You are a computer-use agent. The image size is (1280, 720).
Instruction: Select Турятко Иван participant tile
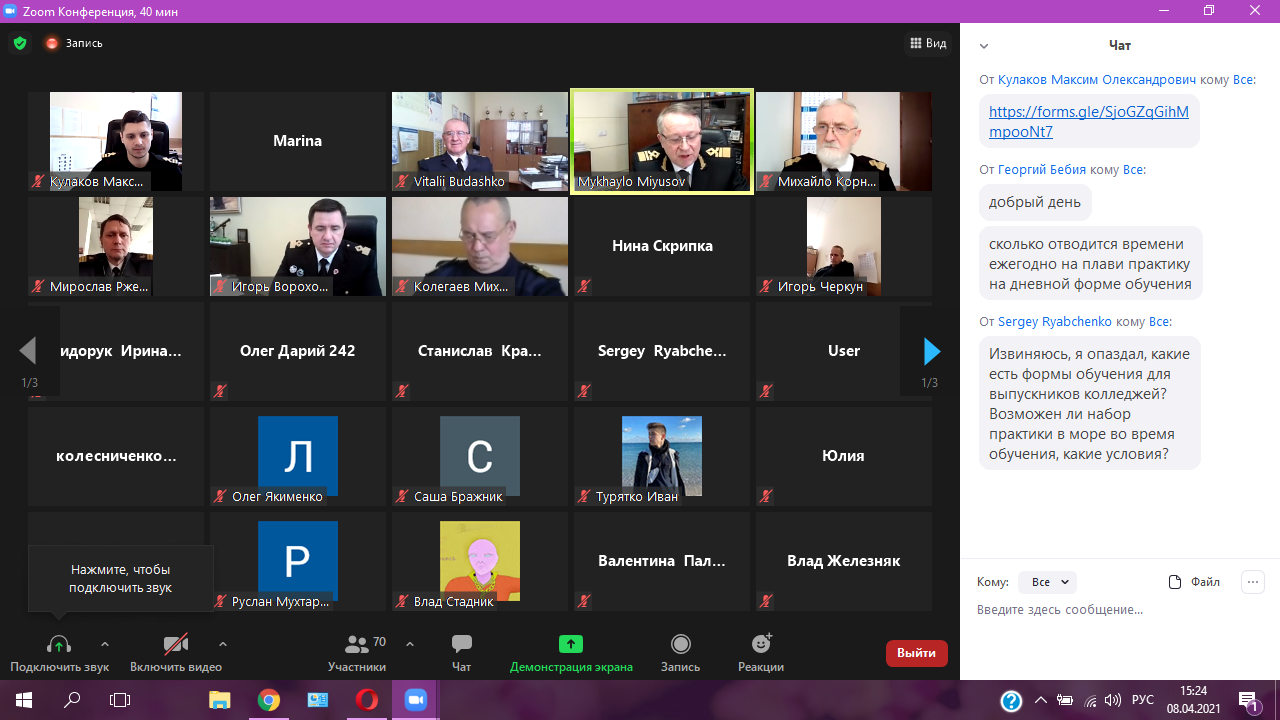point(662,456)
